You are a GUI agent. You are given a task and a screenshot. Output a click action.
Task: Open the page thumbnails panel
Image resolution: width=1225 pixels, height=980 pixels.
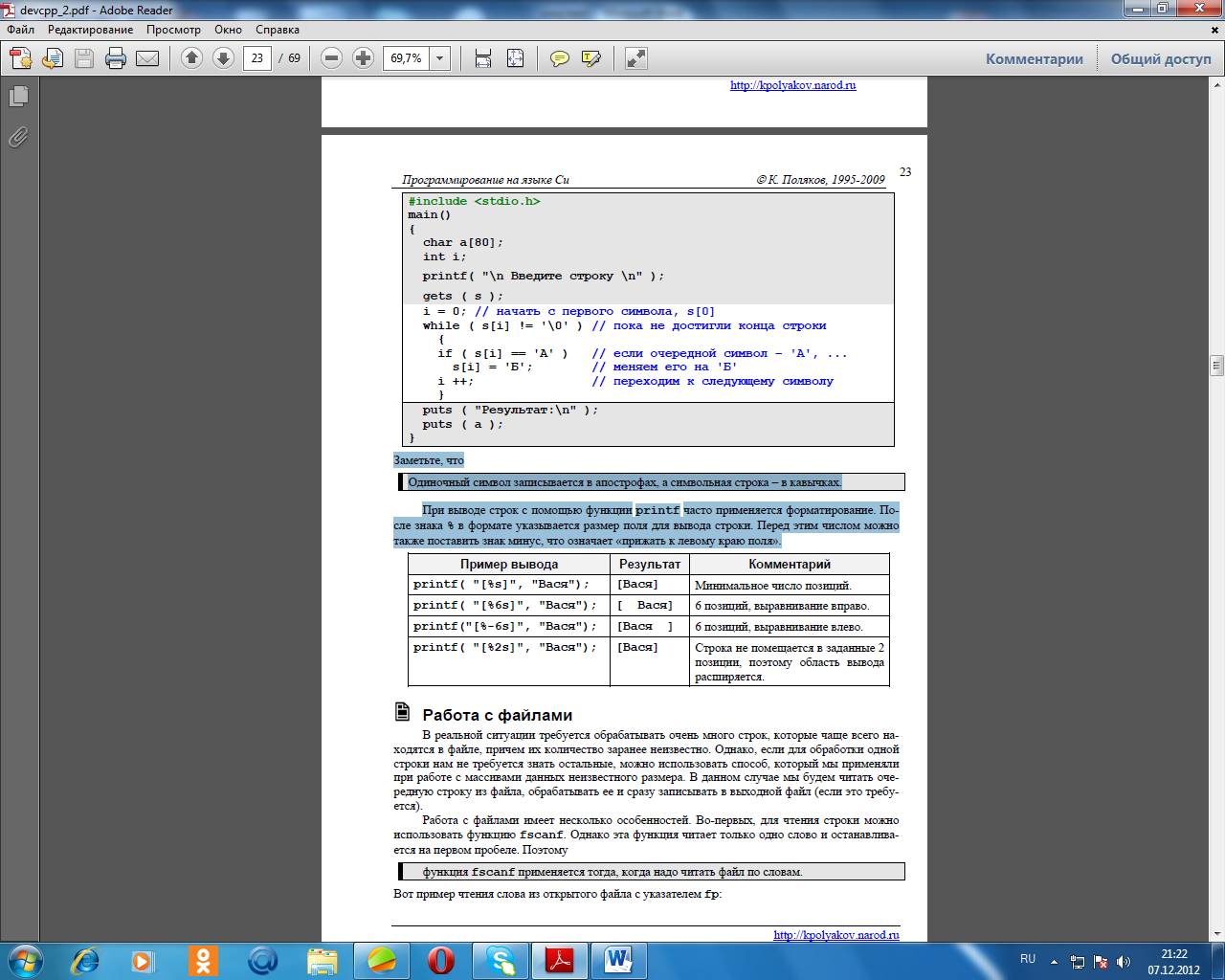coord(18,97)
